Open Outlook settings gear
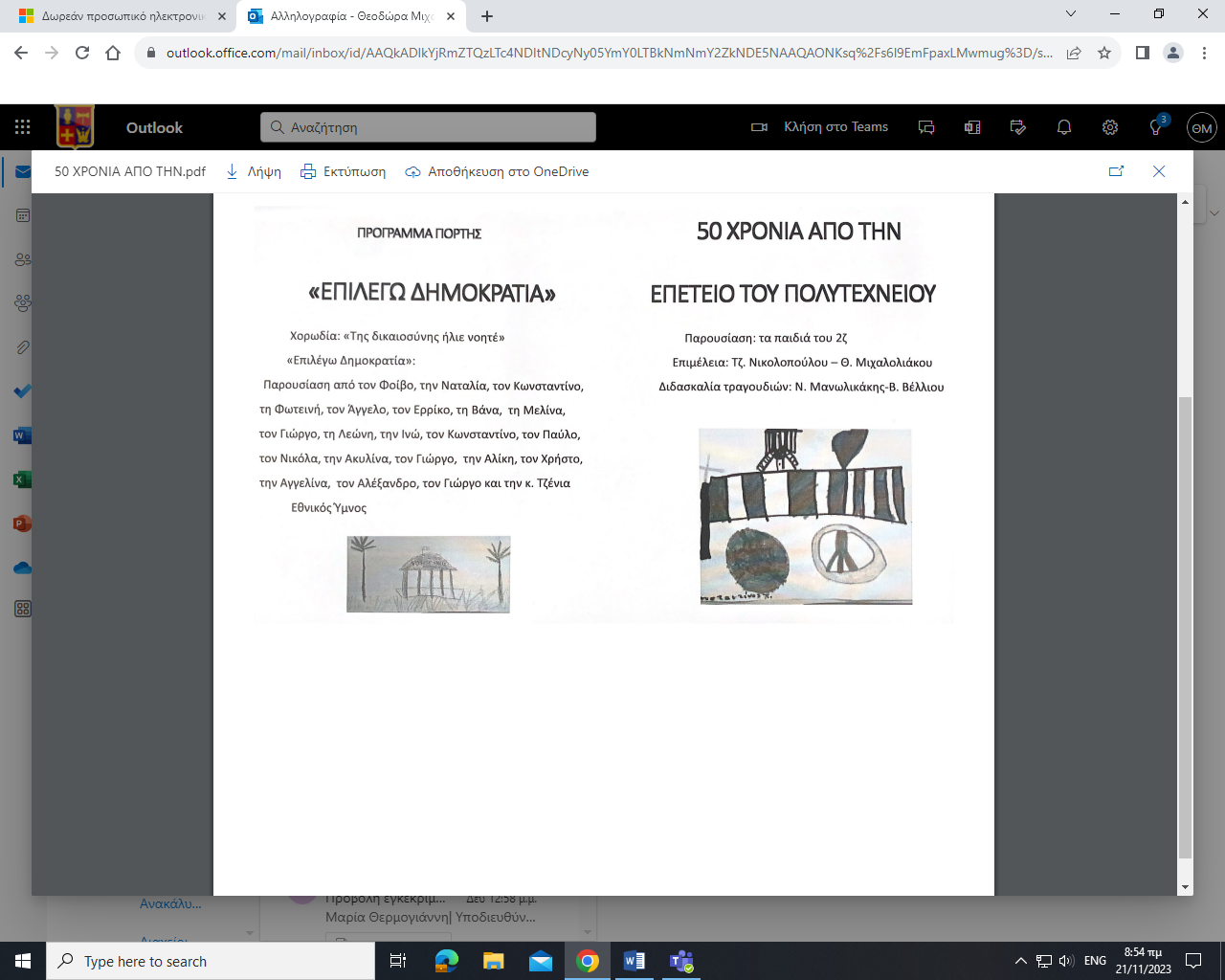This screenshot has width=1225, height=980. click(1110, 127)
